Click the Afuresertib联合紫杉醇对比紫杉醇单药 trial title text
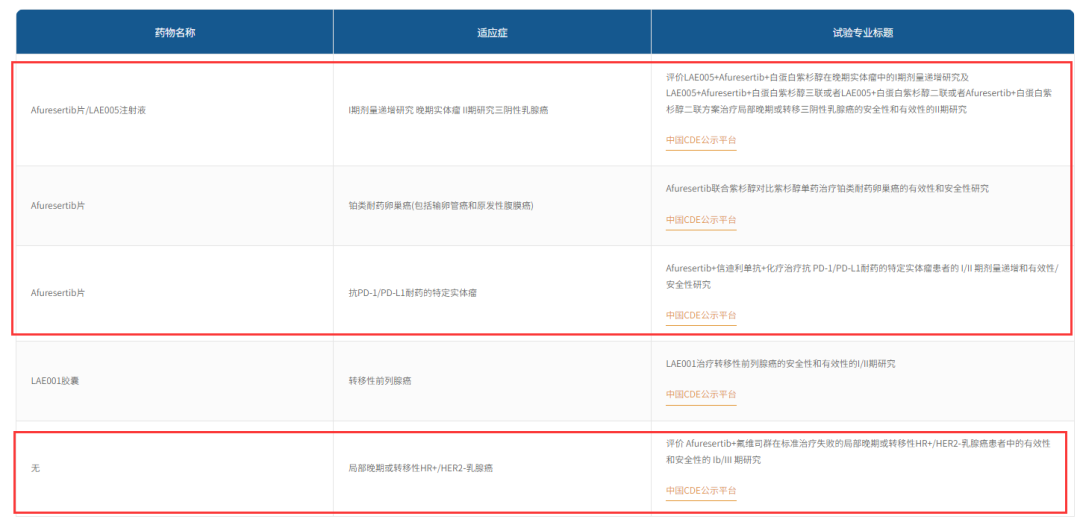This screenshot has width=1080, height=522. click(827, 188)
